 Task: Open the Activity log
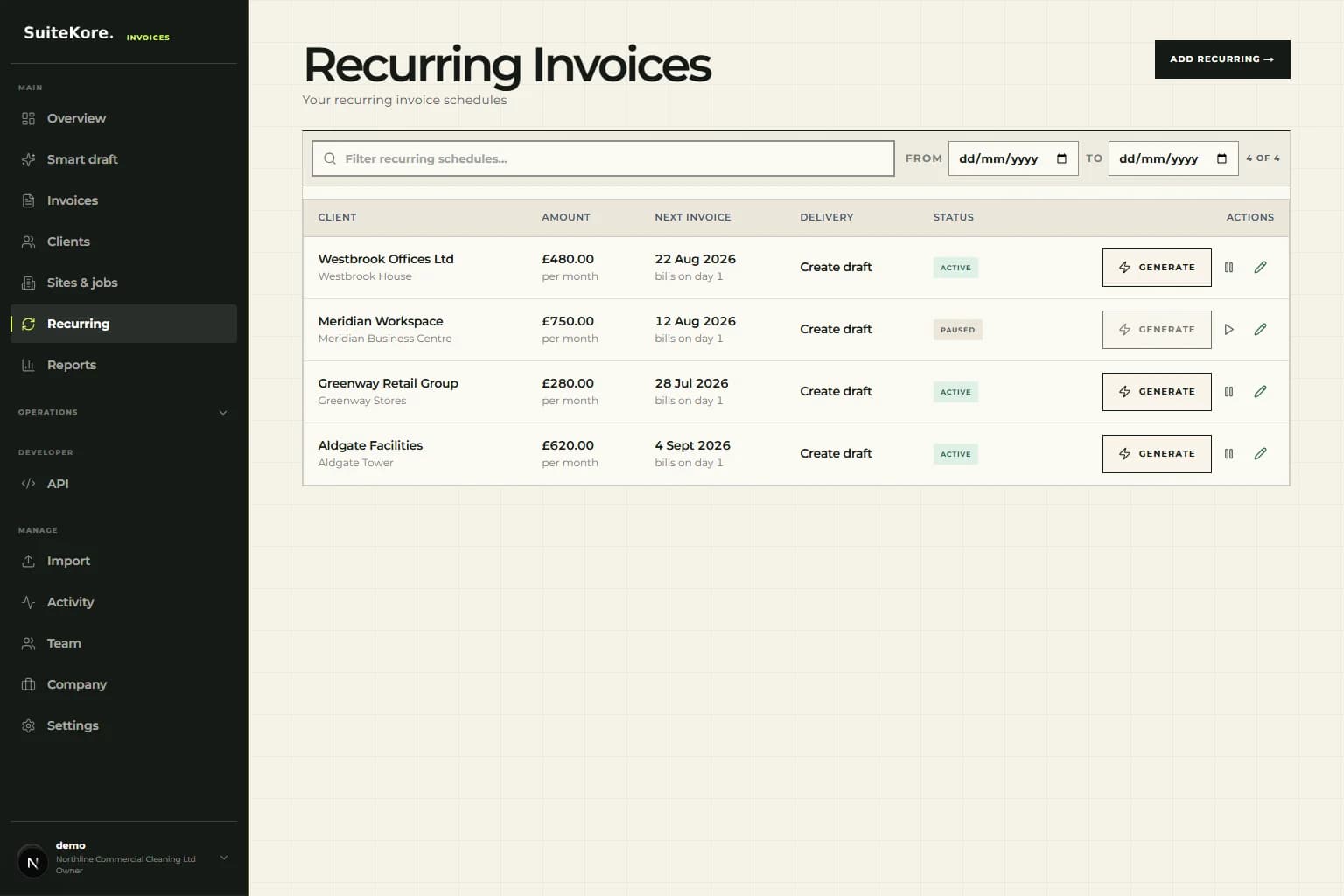click(x=123, y=602)
